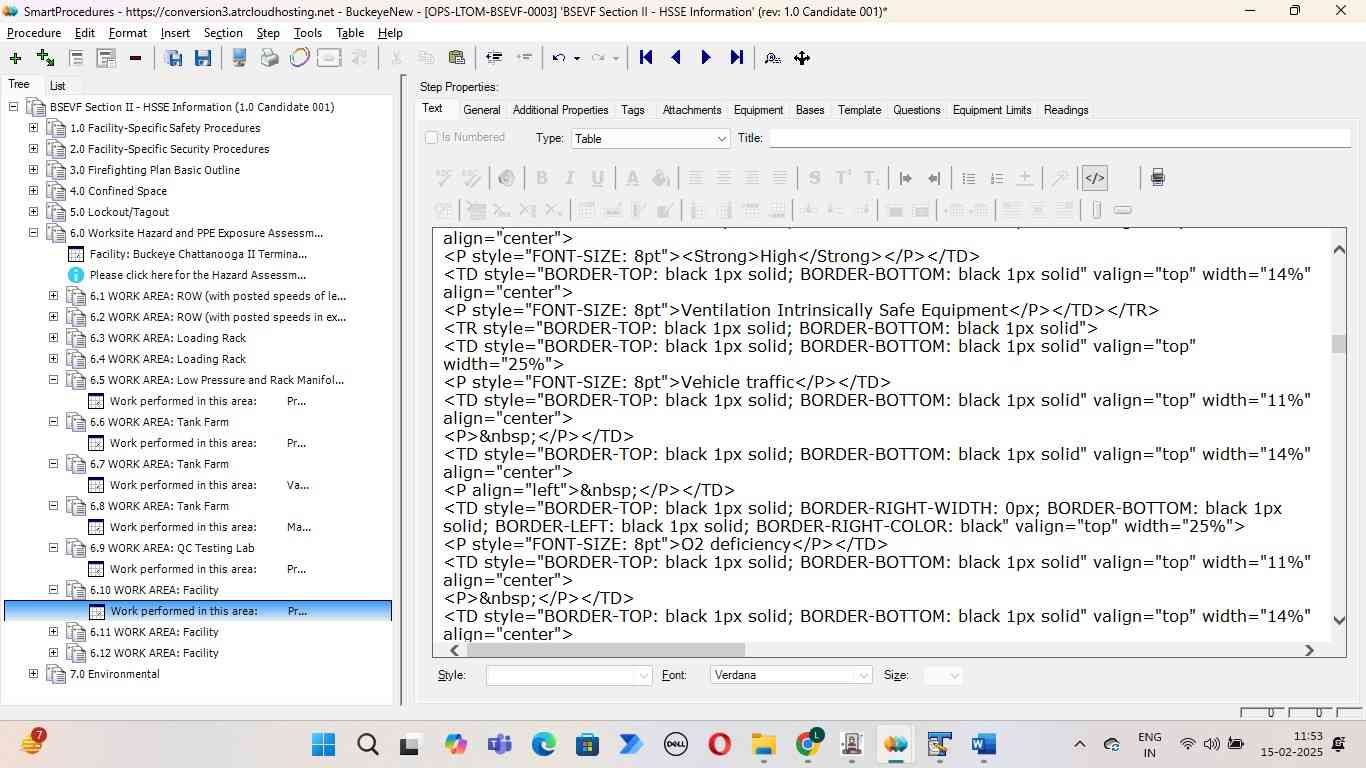
Task: Click the editor scroll-down arrow
Action: click(1339, 620)
